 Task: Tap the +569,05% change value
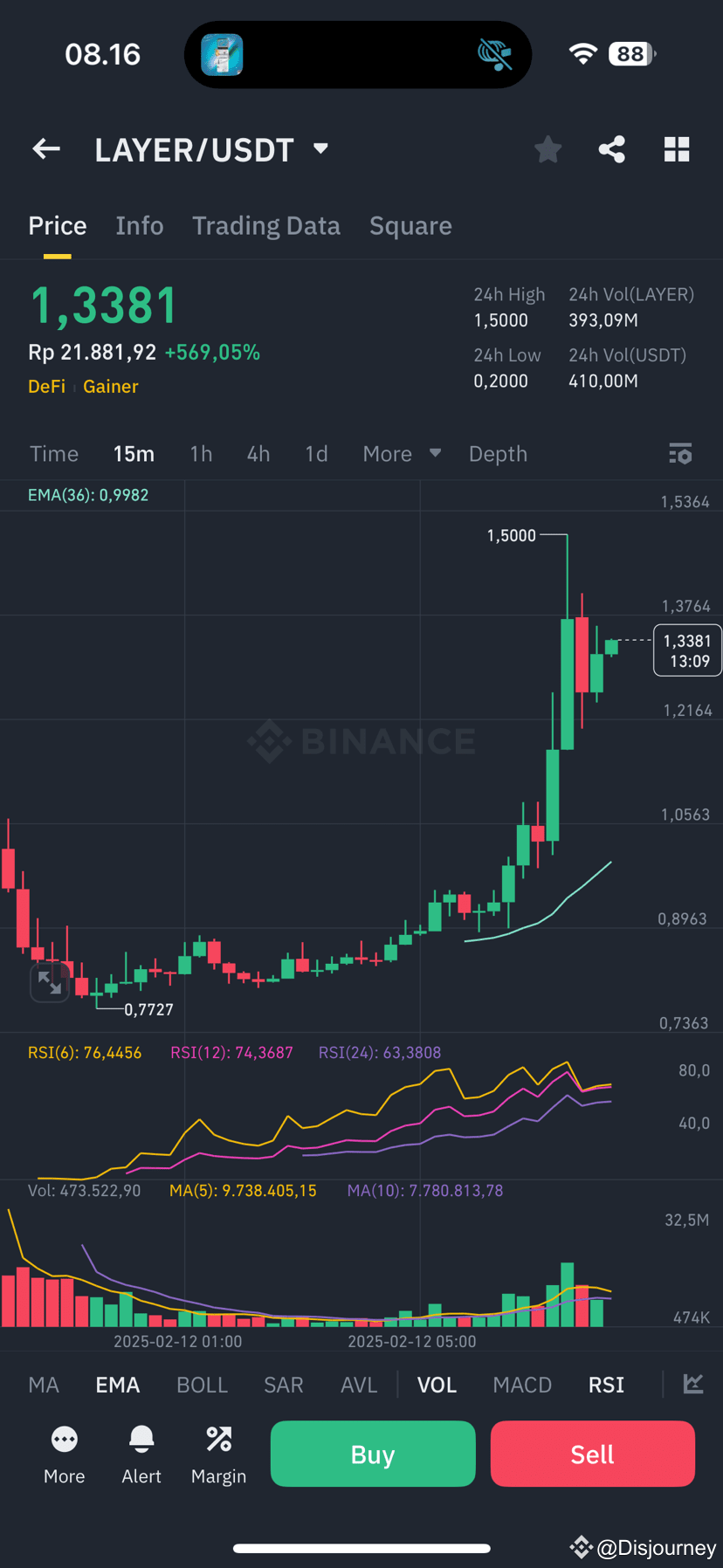(x=212, y=353)
